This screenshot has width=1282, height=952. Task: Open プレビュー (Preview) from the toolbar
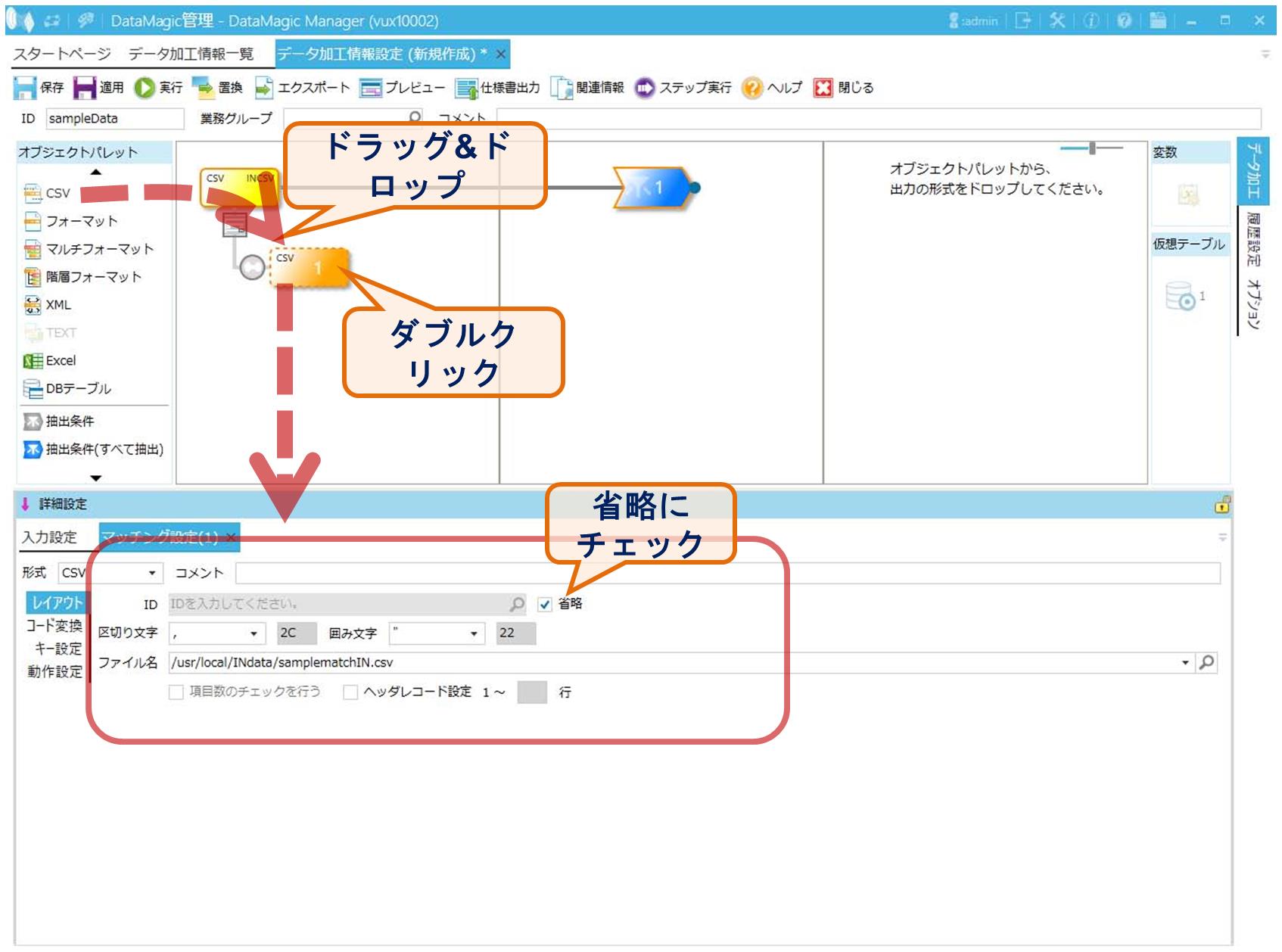coord(371,88)
